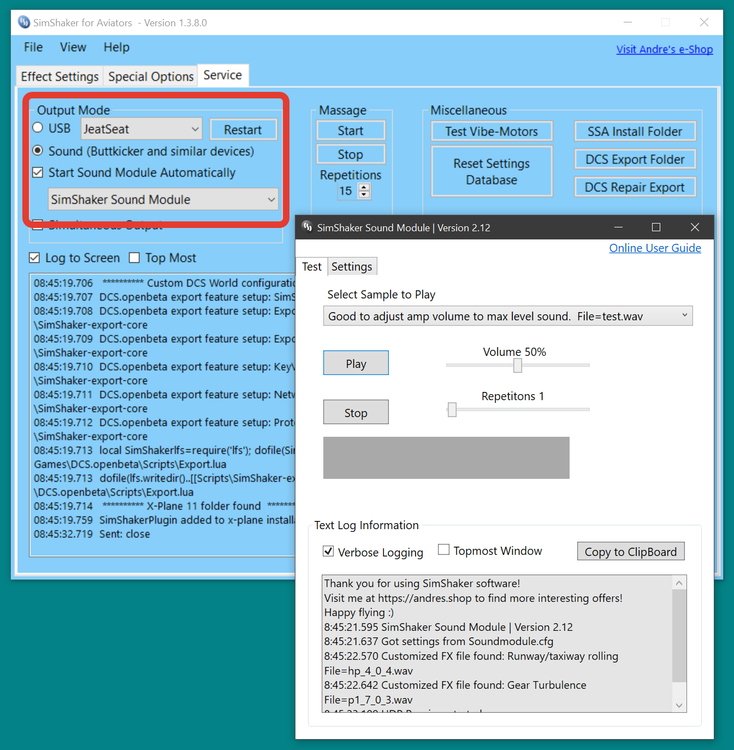Screen dimensions: 734x750
Task: Click the Restart button
Action: (x=243, y=130)
